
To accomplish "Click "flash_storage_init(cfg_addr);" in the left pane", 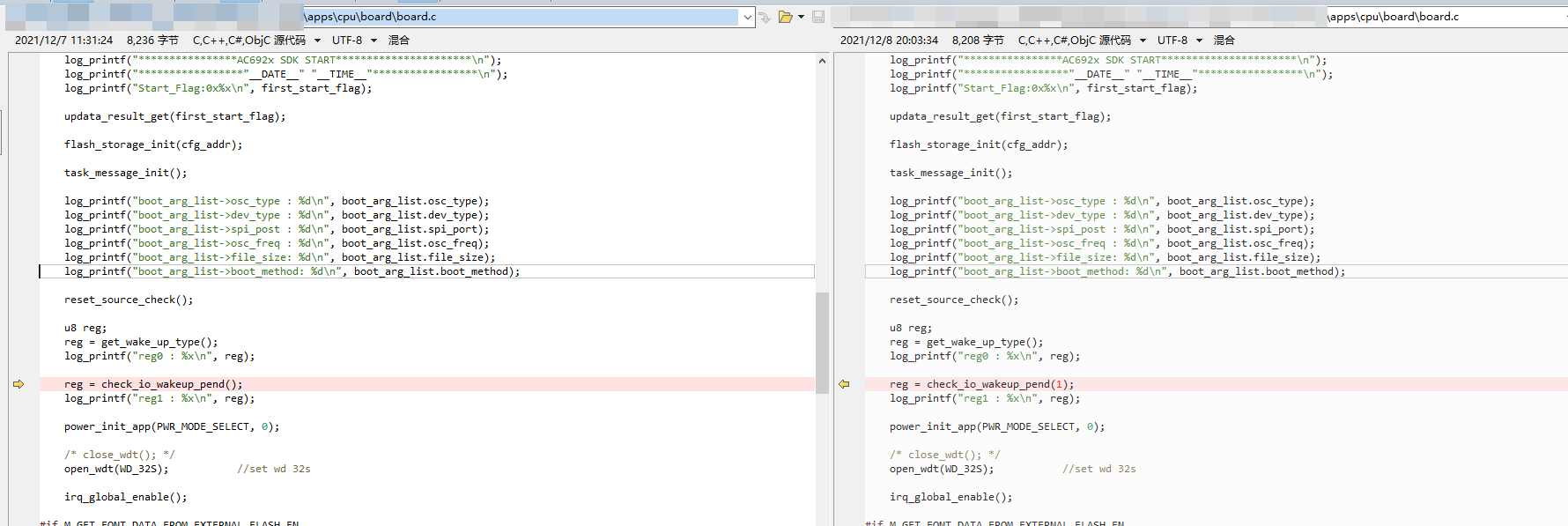I will 153,144.
